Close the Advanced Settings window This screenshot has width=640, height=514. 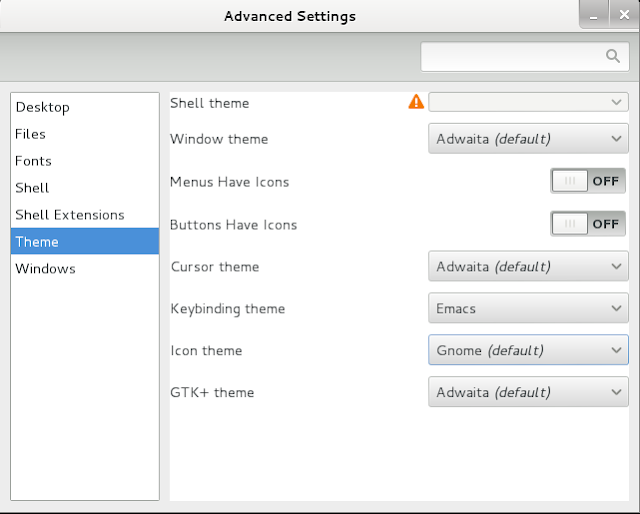click(624, 15)
